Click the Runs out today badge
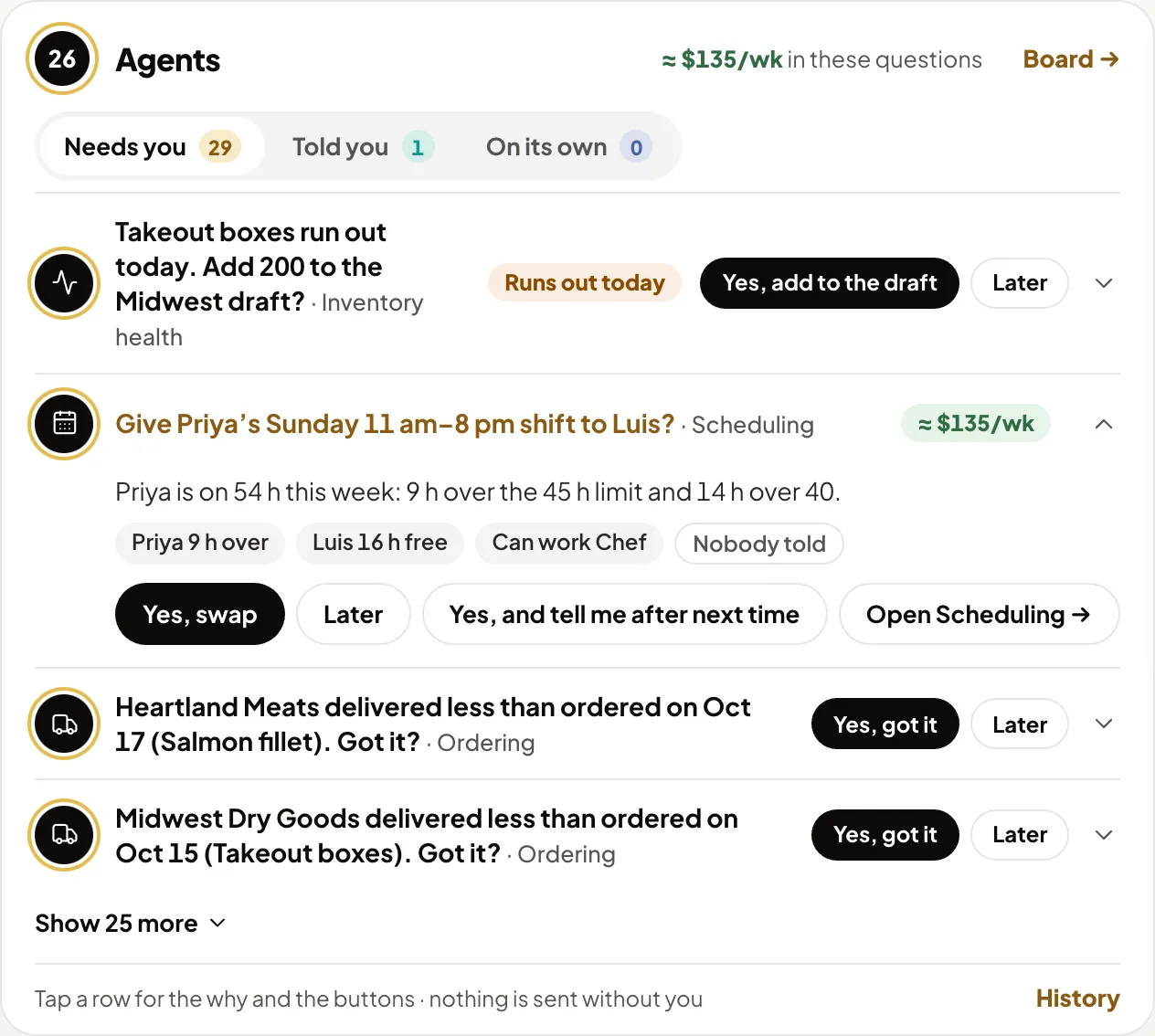The width and height of the screenshot is (1155, 1036). pos(585,283)
